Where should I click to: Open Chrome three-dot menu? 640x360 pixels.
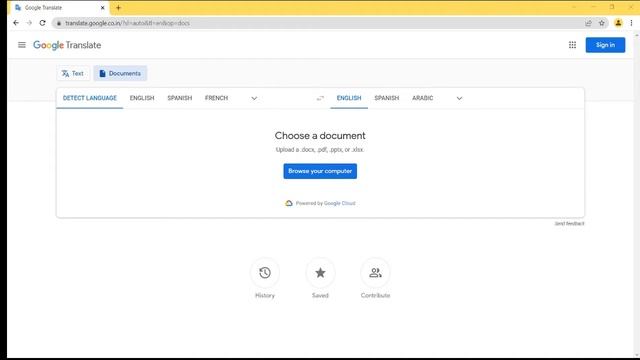tap(631, 23)
